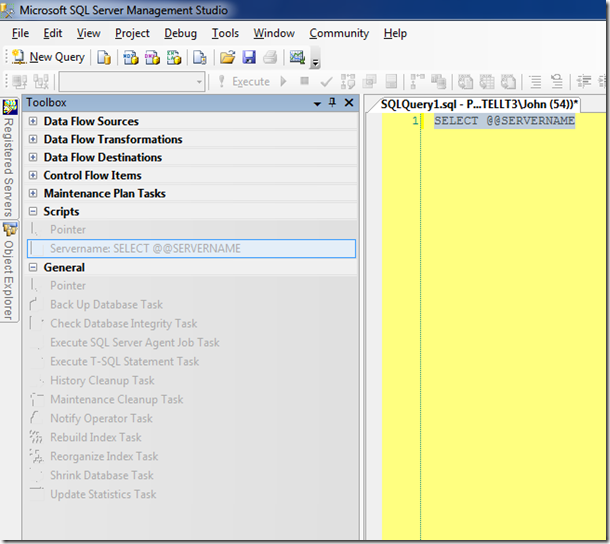
Task: Click the Results to Text icon
Action: pyautogui.click(x=465, y=82)
